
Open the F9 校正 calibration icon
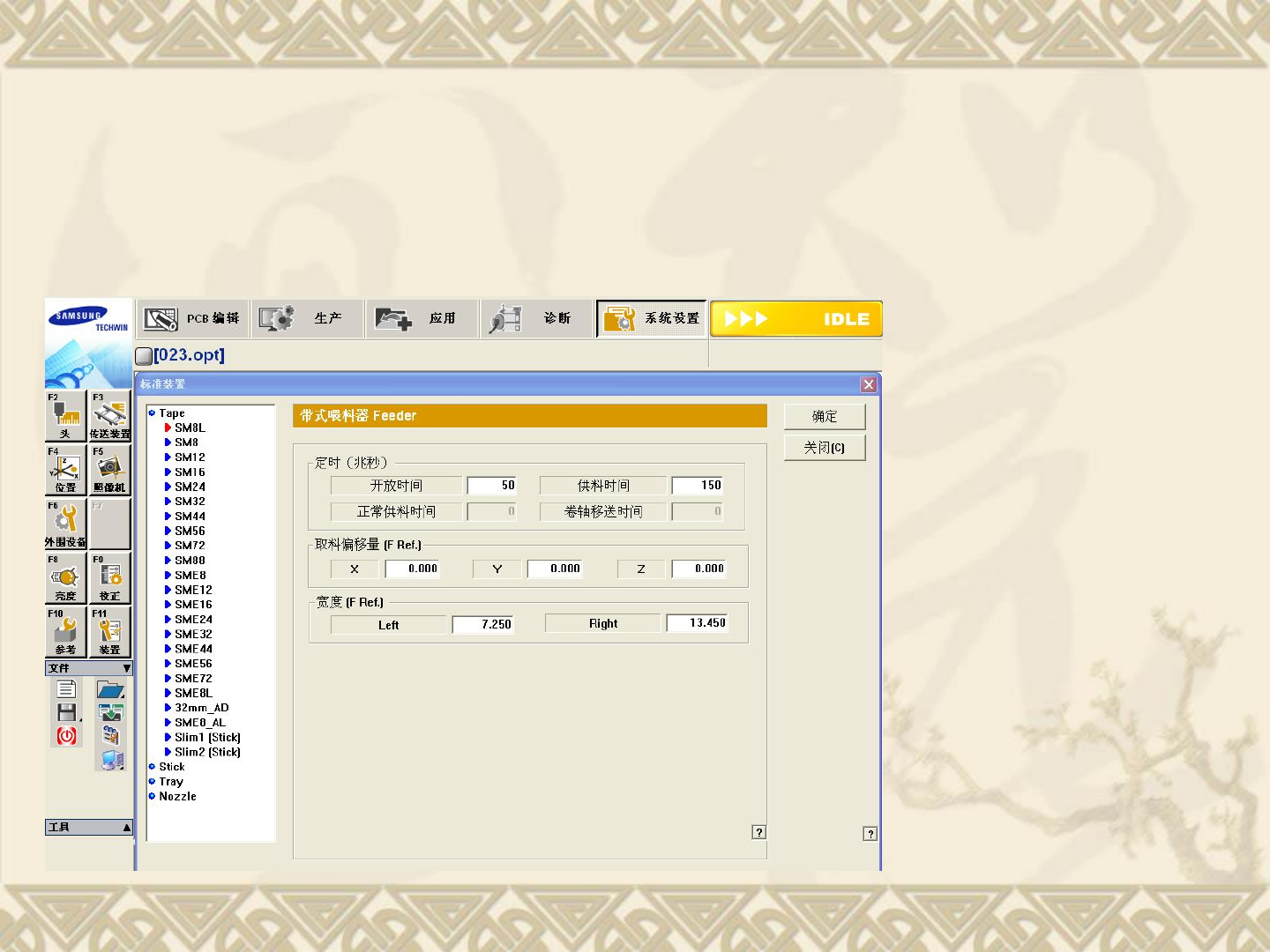(x=110, y=578)
